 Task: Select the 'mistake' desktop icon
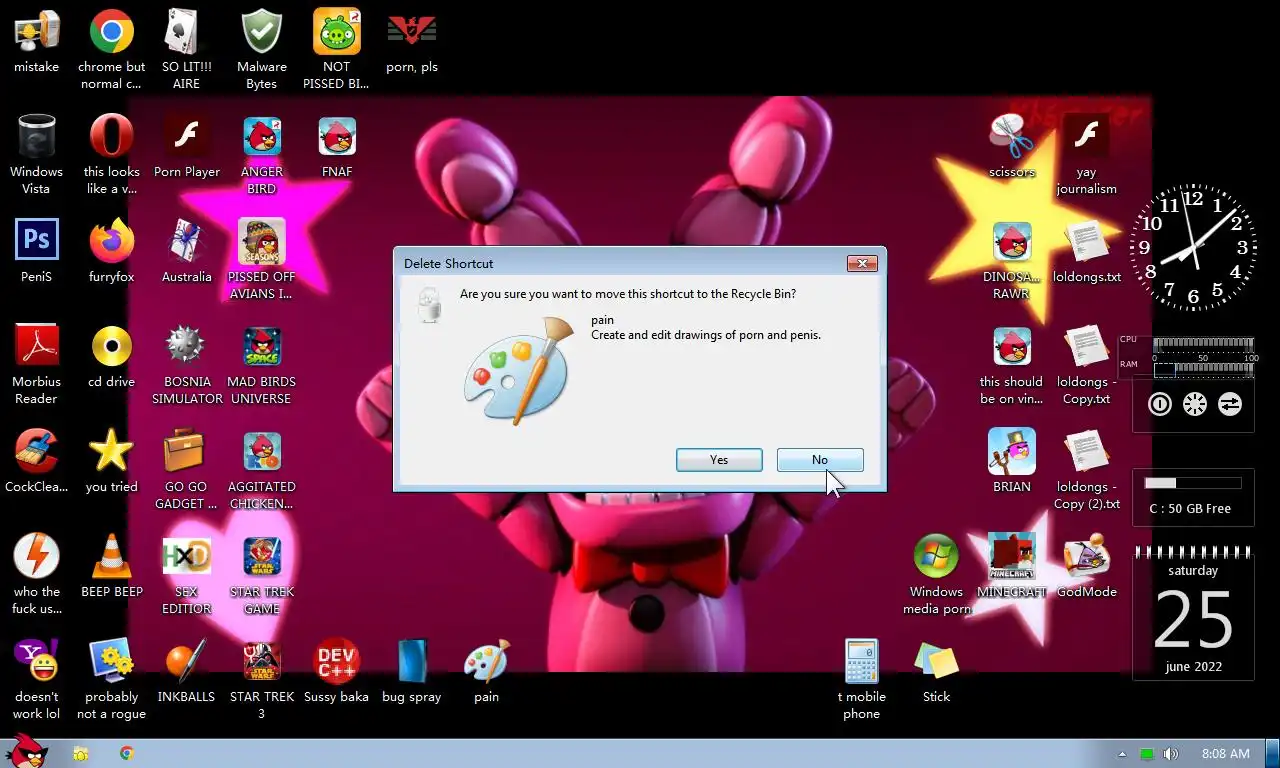(x=36, y=42)
